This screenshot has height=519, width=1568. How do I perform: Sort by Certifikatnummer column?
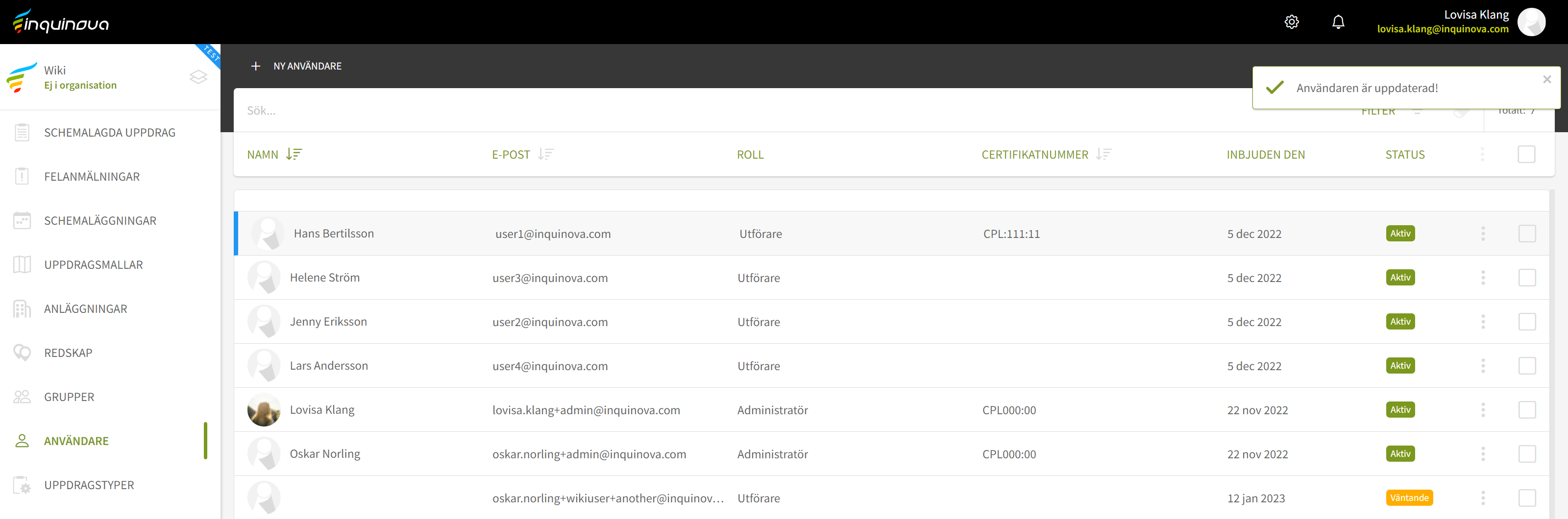pos(1103,155)
